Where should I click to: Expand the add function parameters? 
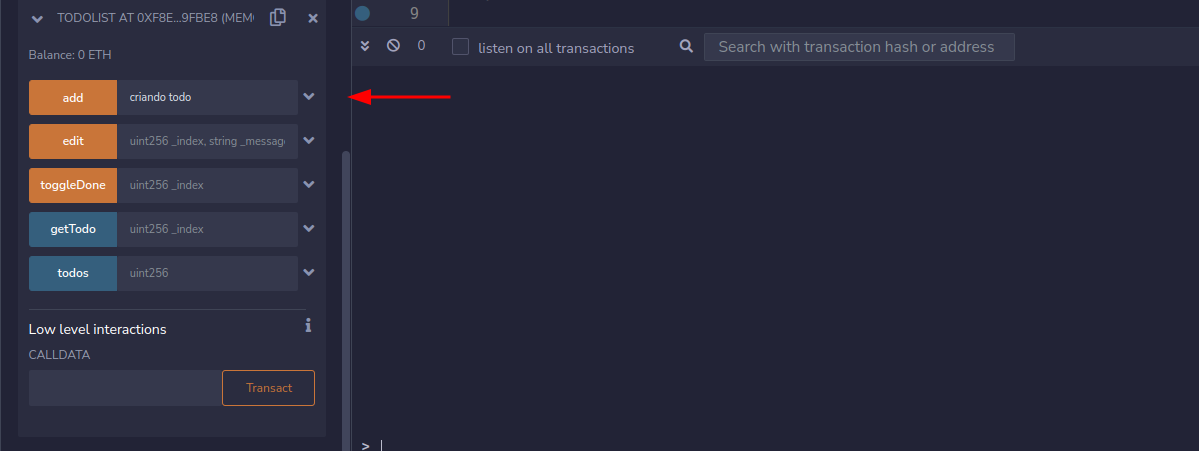coord(309,97)
